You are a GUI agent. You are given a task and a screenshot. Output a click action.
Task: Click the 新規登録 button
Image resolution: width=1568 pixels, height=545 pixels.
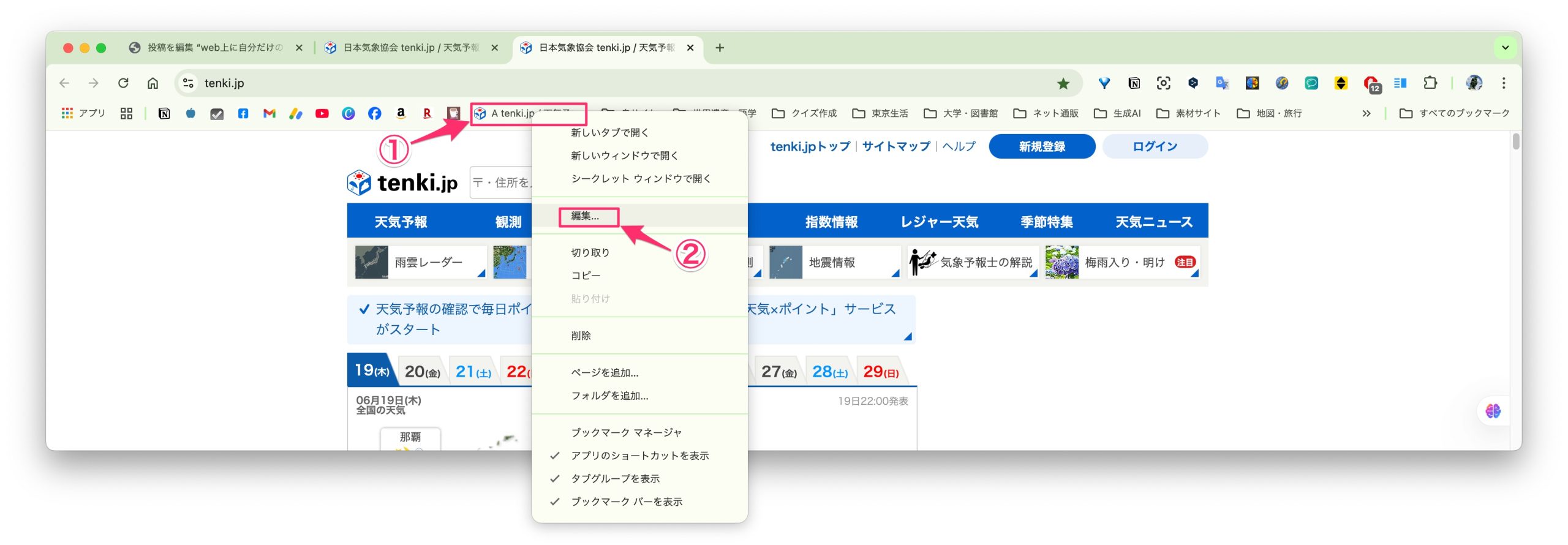[x=1042, y=146]
